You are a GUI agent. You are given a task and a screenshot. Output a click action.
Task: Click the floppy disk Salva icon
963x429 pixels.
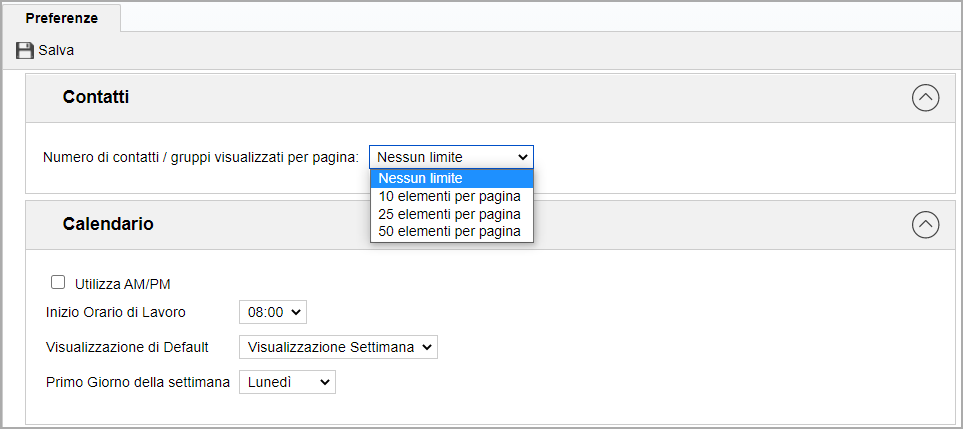pos(25,50)
